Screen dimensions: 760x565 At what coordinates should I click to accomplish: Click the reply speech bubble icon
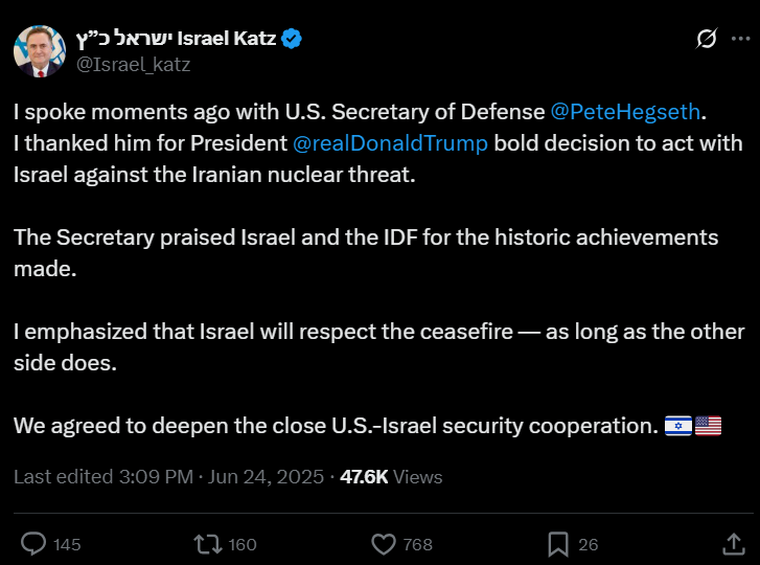[34, 544]
